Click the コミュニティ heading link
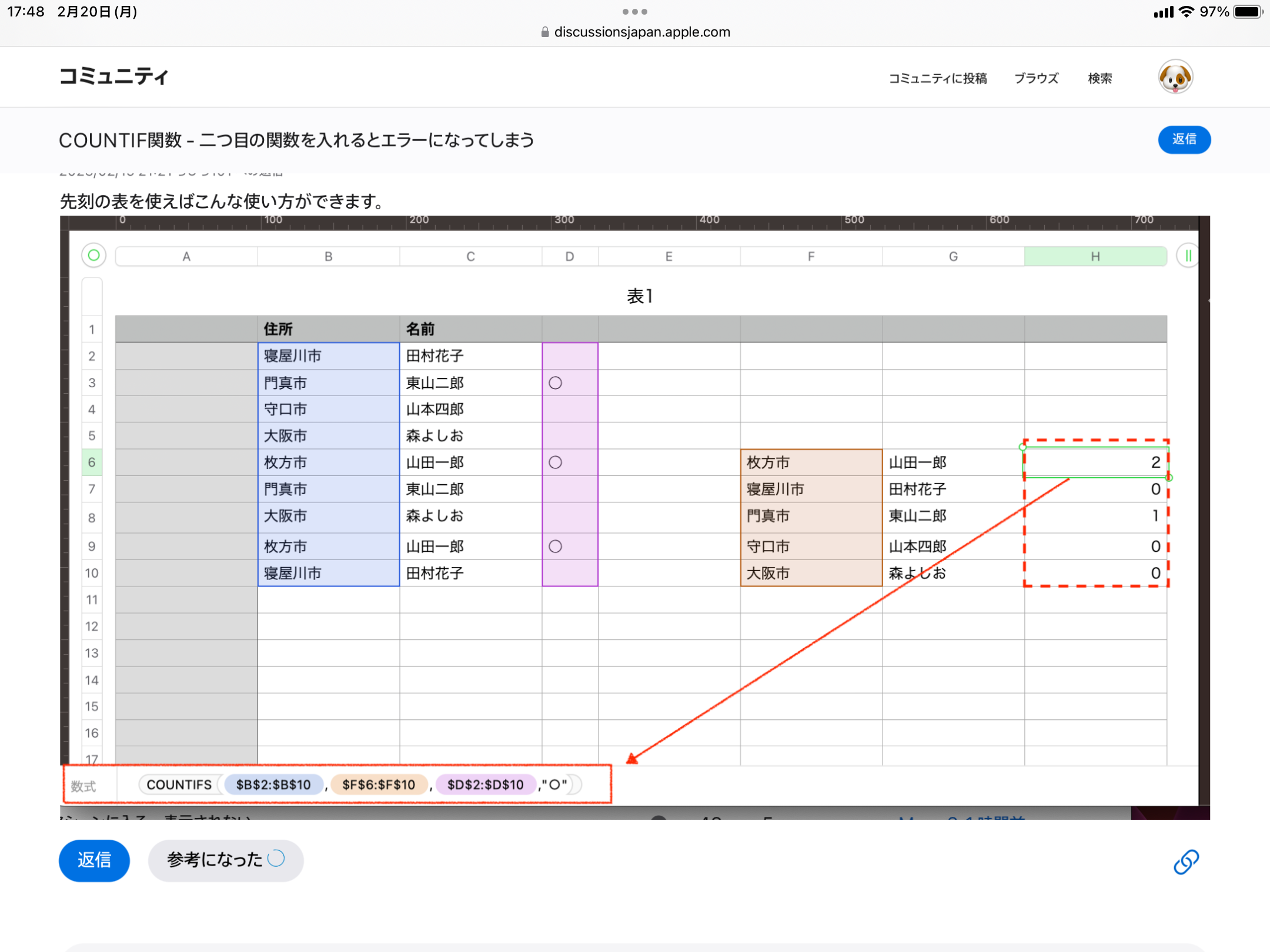 [114, 76]
